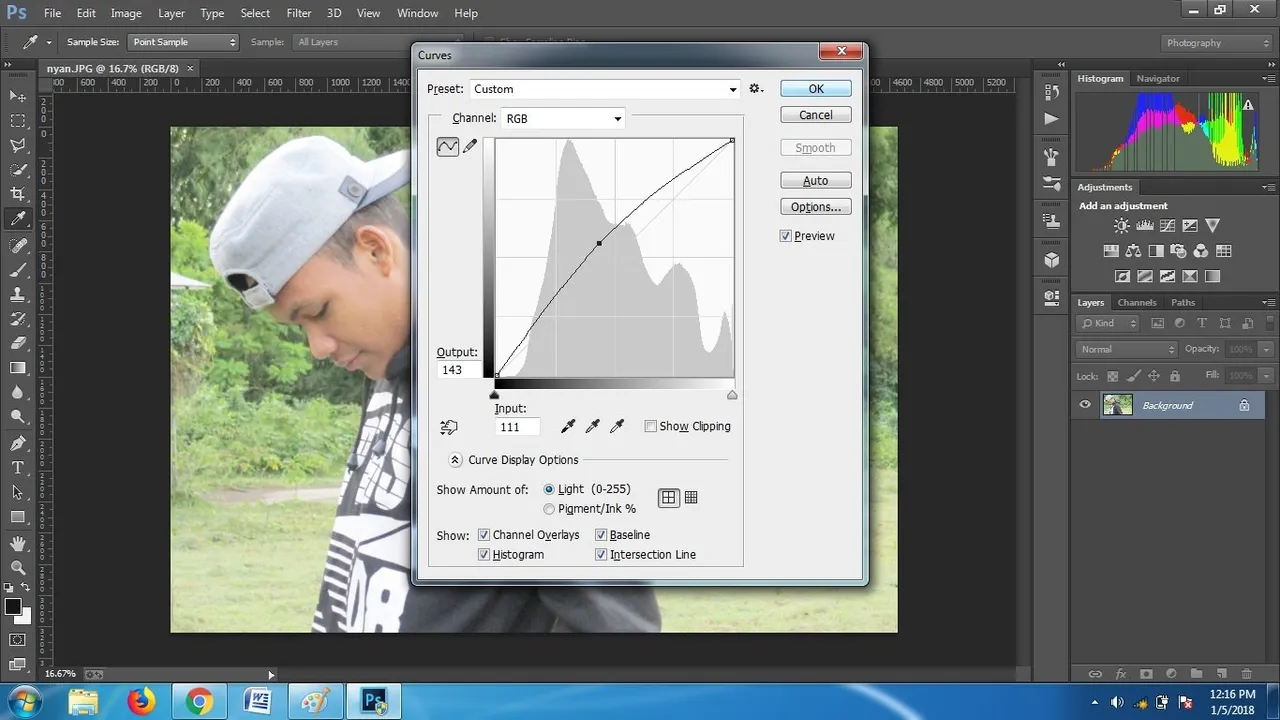Add a Brightness/Contrast adjustment
The image size is (1280, 720).
(x=1122, y=226)
